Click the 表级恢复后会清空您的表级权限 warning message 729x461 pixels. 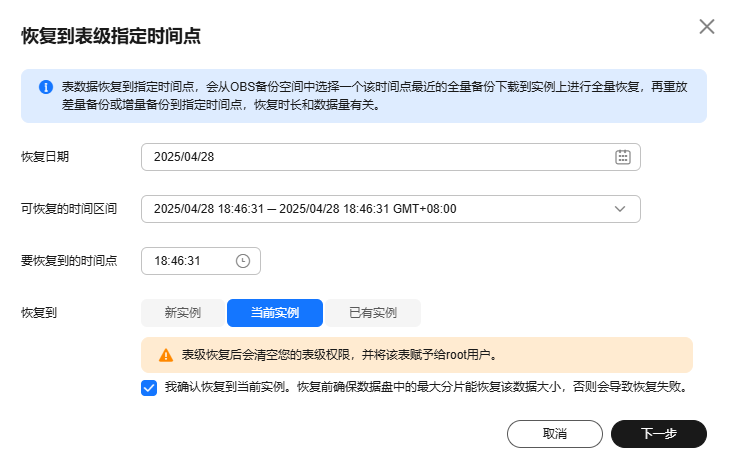(x=339, y=356)
